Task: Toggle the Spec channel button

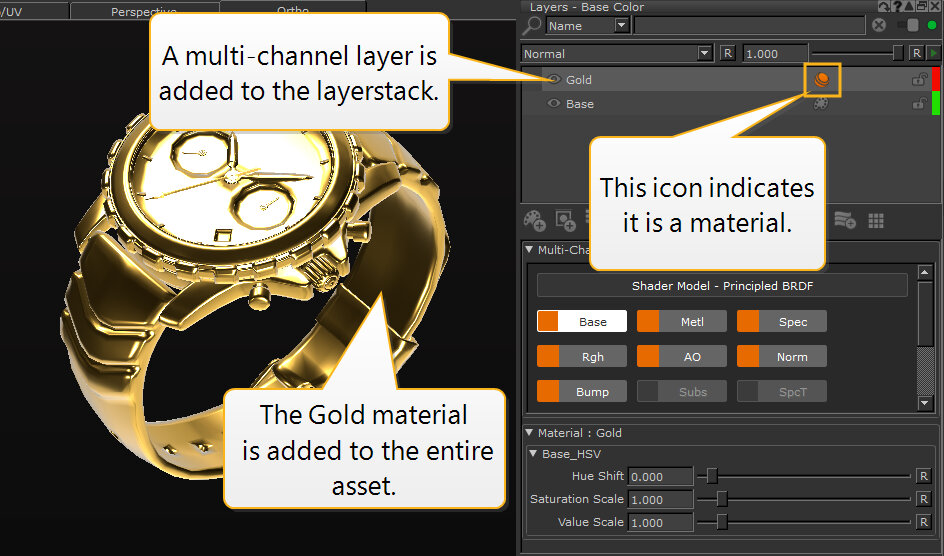Action: click(782, 322)
